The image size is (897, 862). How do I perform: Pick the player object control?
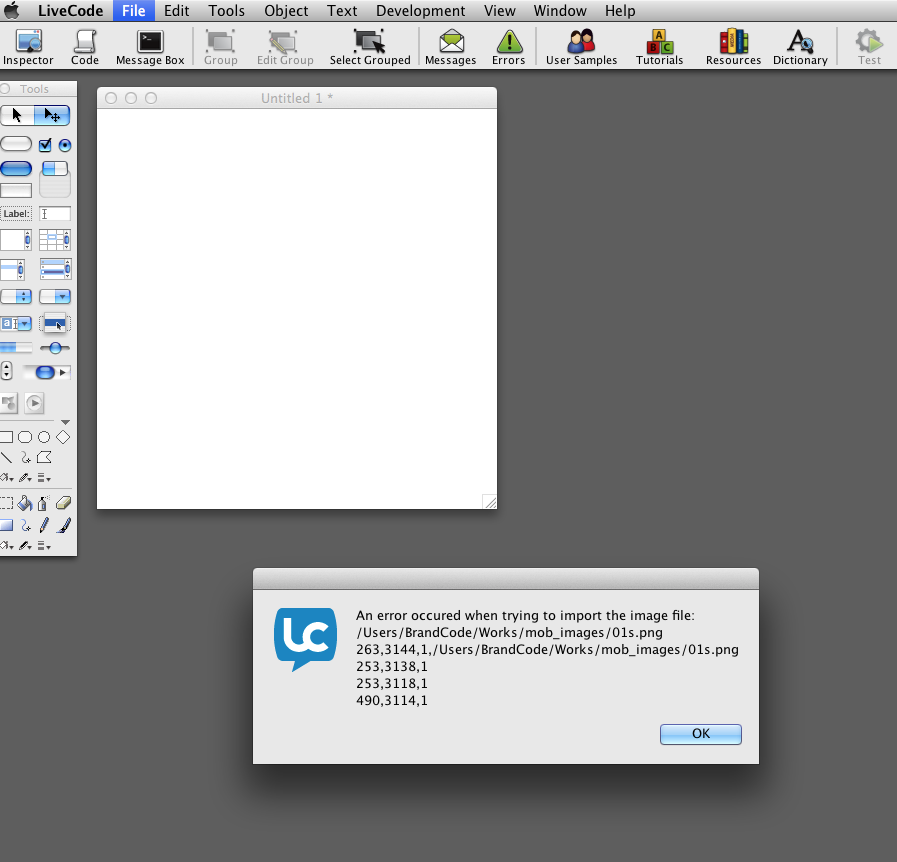pyautogui.click(x=34, y=403)
